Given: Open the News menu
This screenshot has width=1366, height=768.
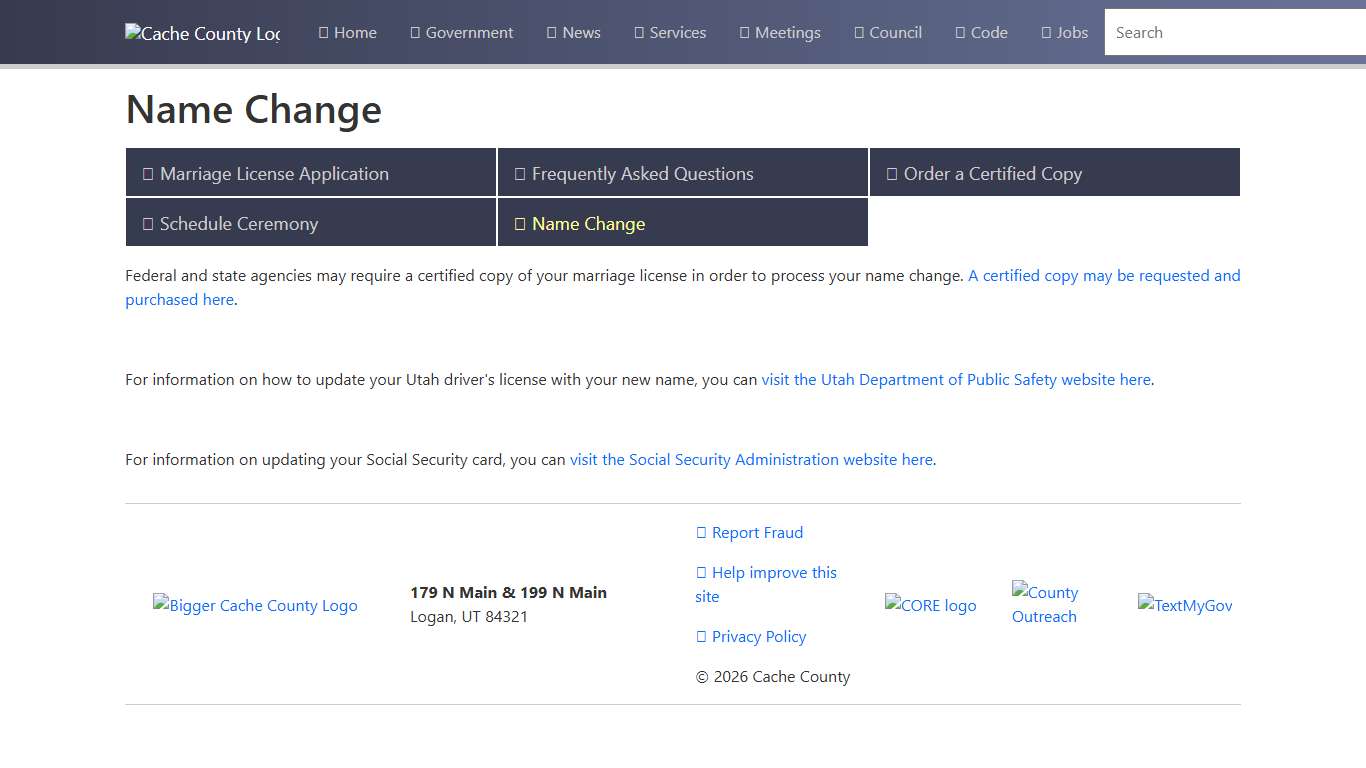Looking at the screenshot, I should point(574,33).
